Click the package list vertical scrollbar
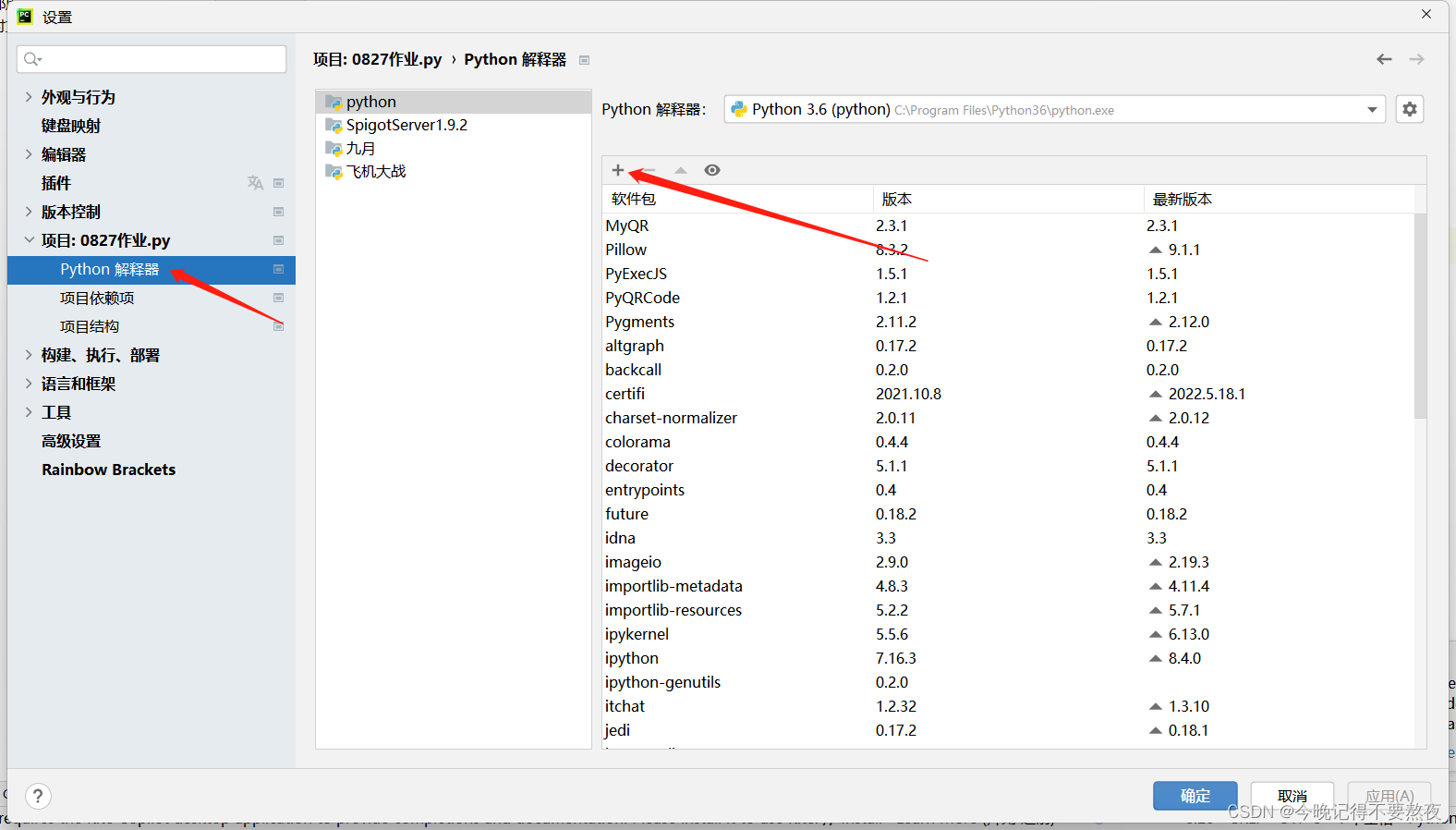 (1420, 316)
